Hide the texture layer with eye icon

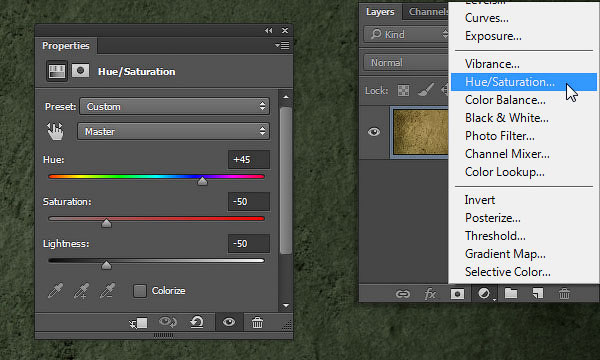point(374,132)
